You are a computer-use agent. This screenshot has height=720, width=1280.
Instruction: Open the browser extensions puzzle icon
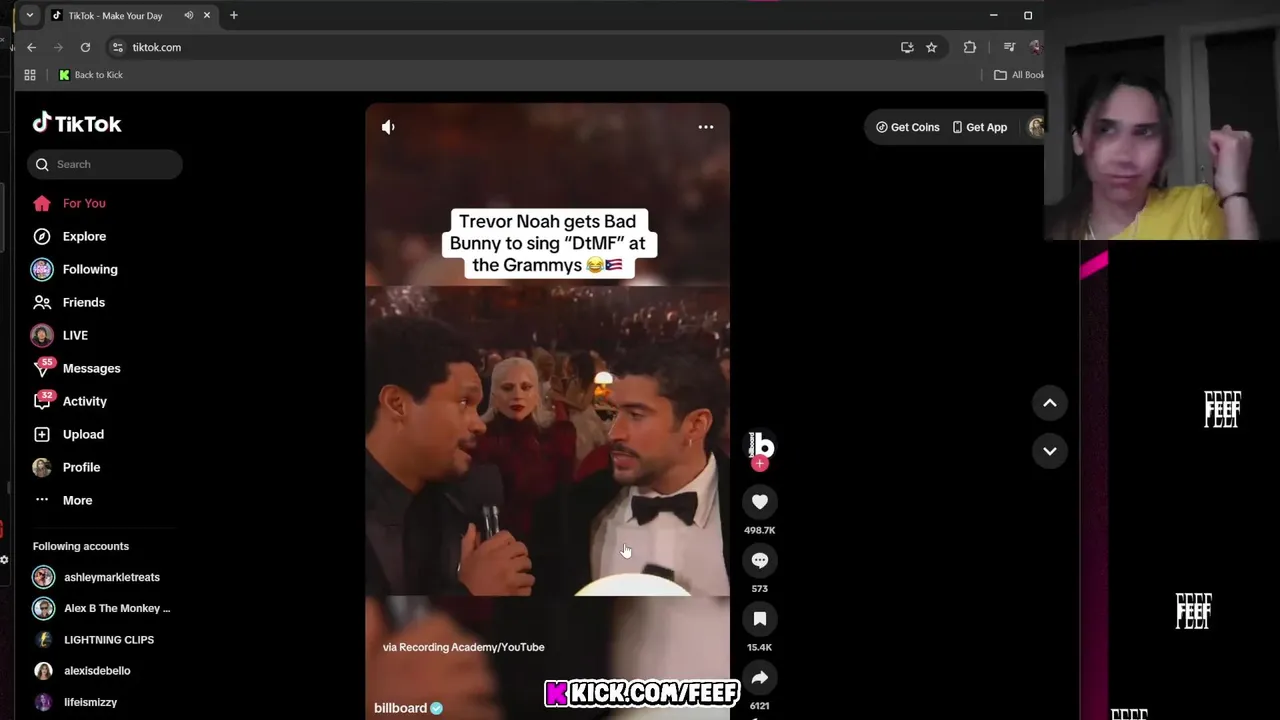pyautogui.click(x=969, y=47)
